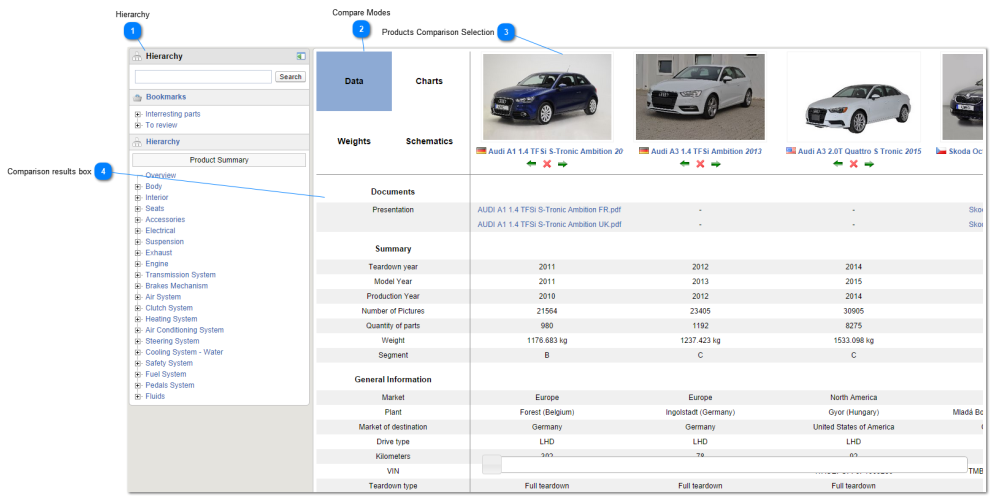Select Heating System tree item

coord(171,319)
